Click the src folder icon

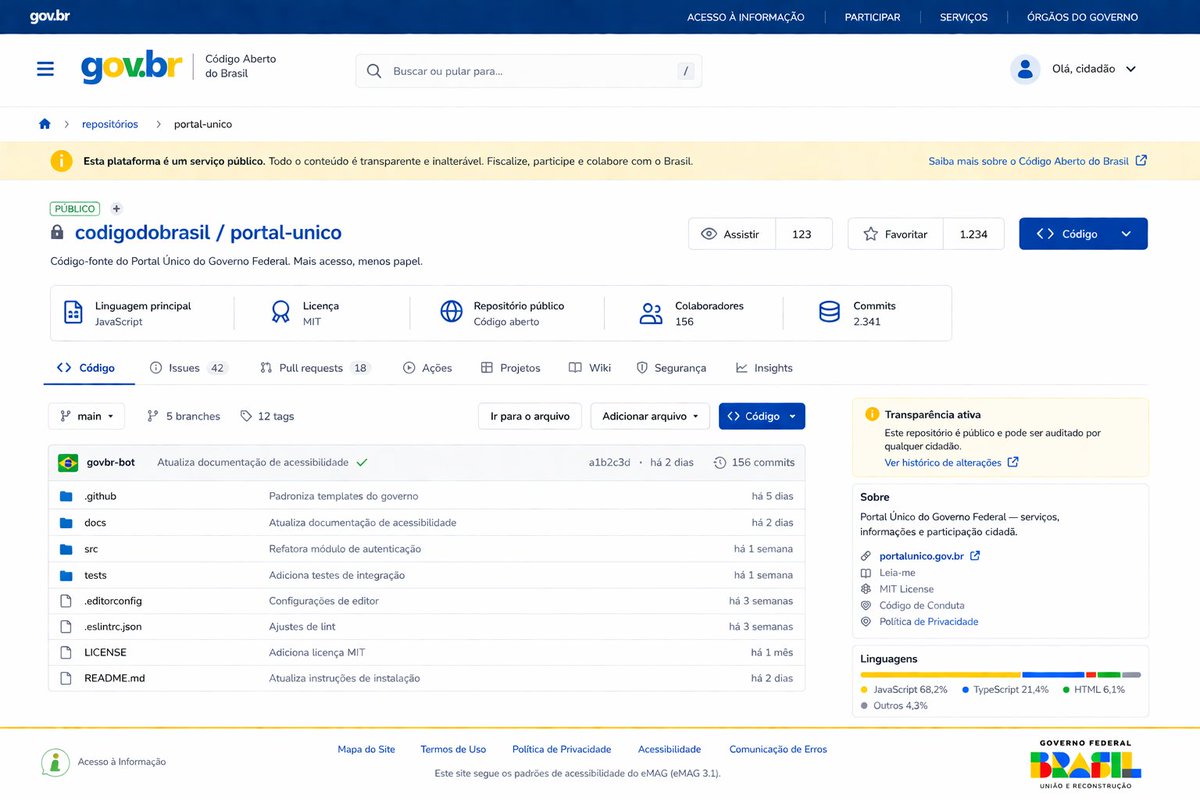66,549
